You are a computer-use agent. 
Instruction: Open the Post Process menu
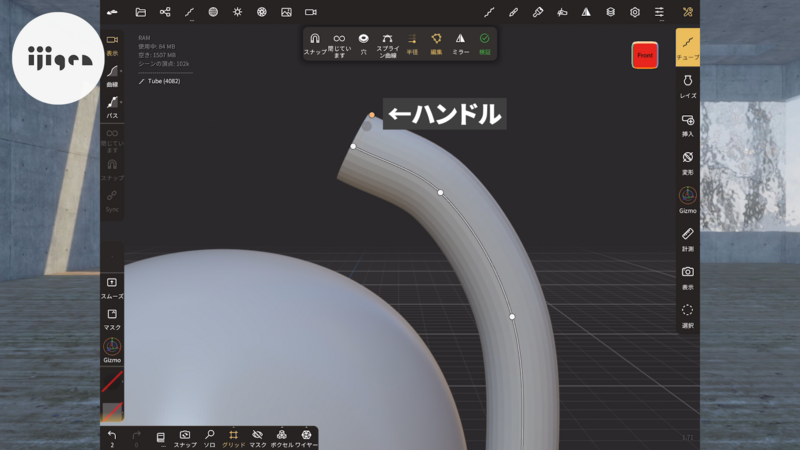click(x=262, y=12)
